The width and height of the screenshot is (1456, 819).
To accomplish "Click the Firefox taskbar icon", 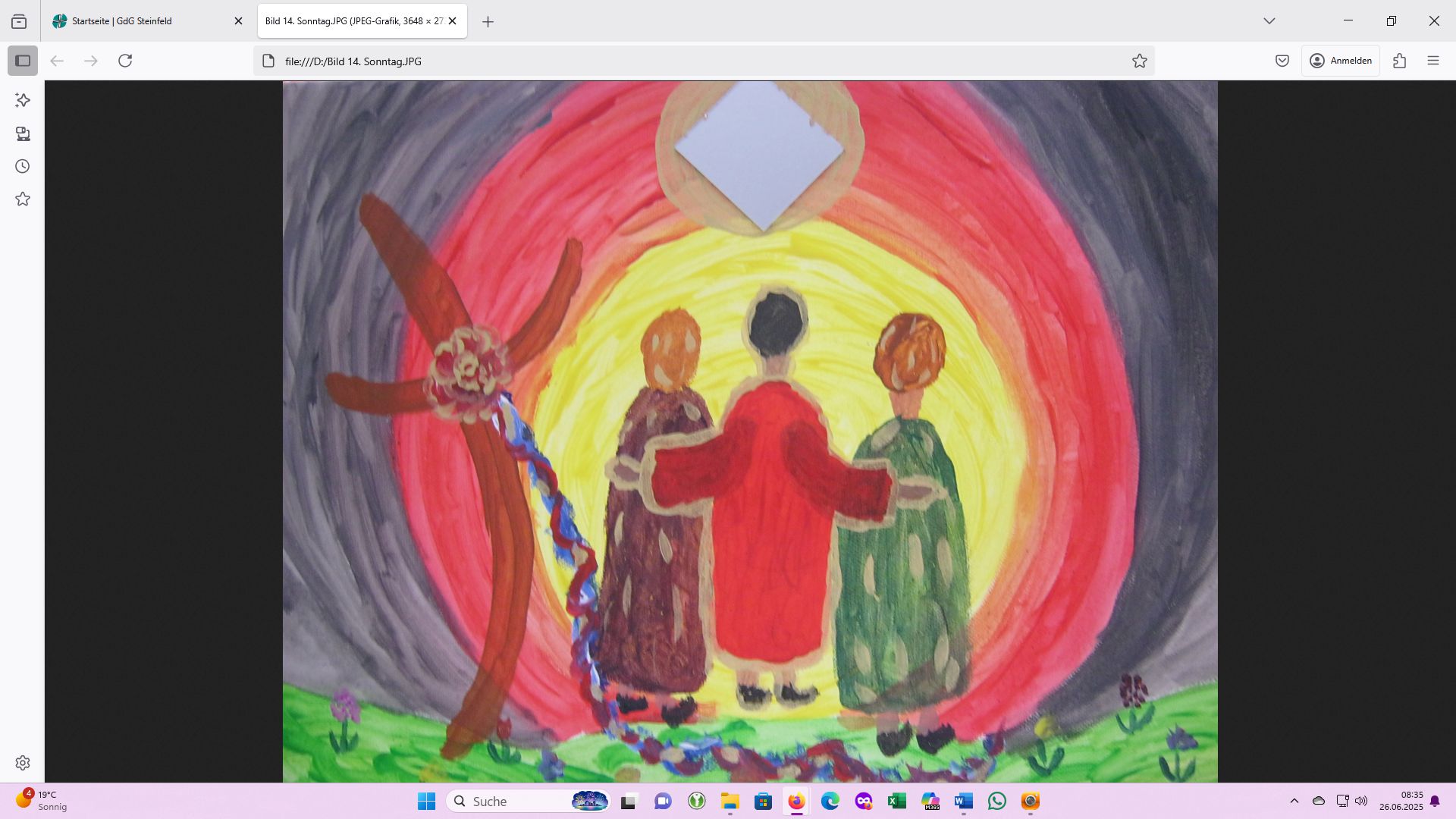I will tap(796, 802).
